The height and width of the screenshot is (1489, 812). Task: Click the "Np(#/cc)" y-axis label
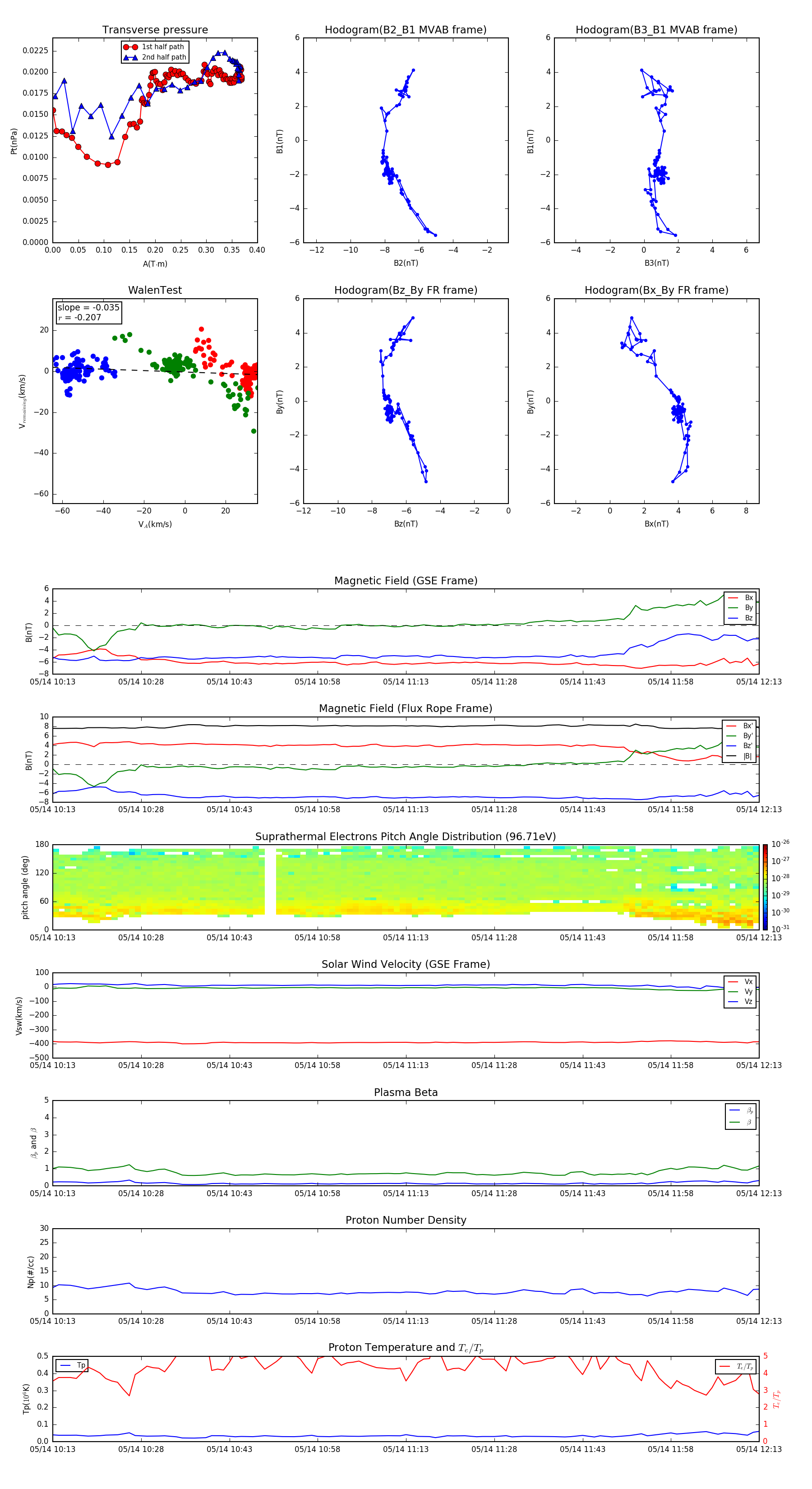click(31, 1272)
